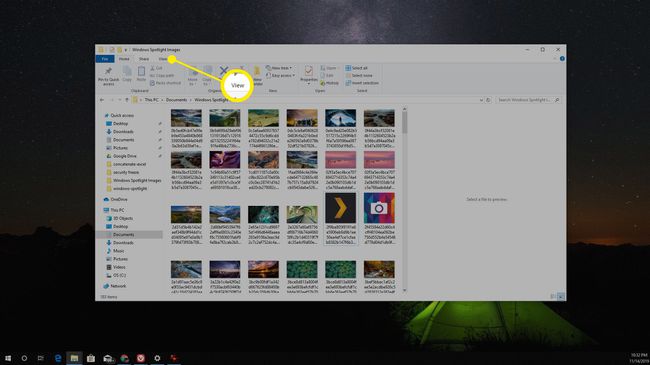Click Documents in the address breadcrumb
Viewport: 650px width, 365px height.
tap(177, 100)
